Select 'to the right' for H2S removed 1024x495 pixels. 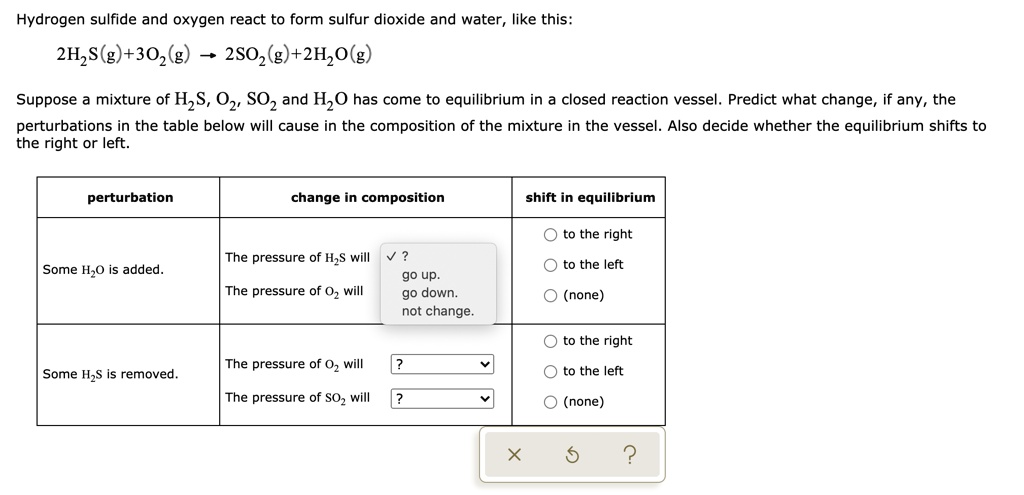(x=551, y=341)
